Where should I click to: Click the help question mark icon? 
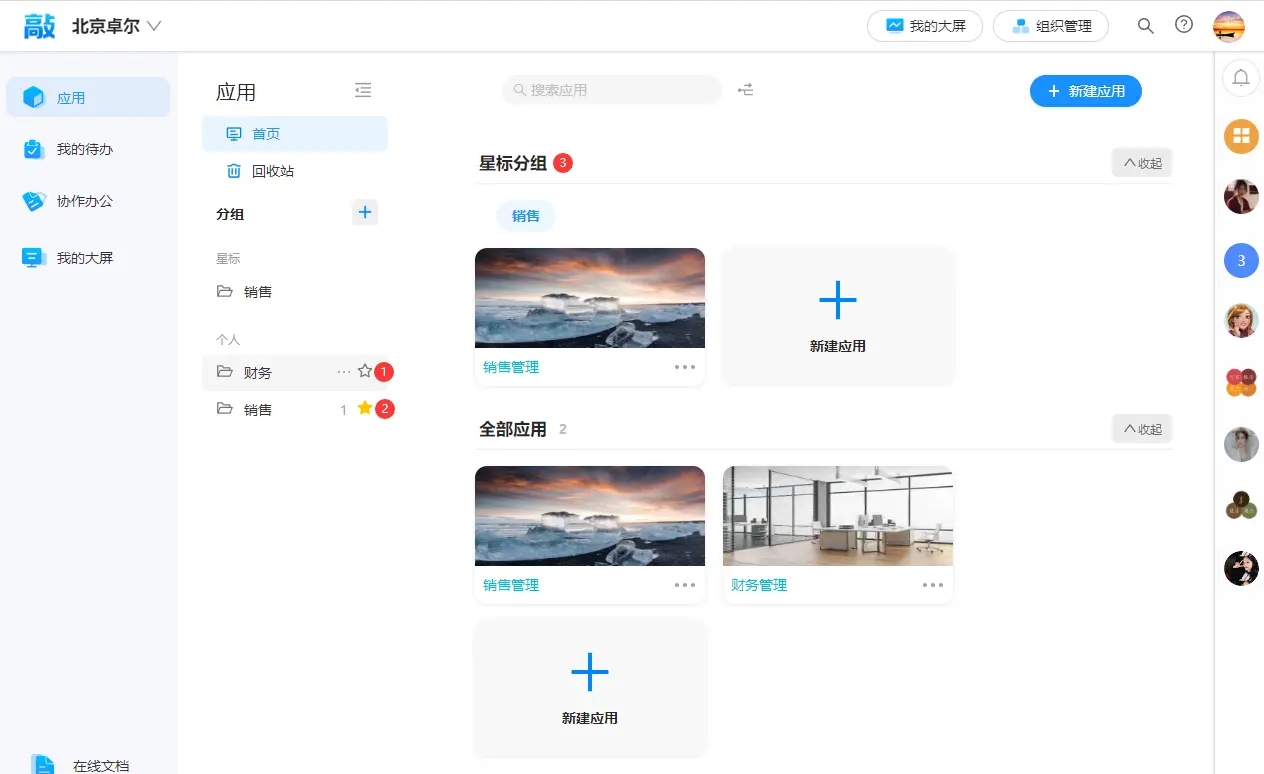point(1184,25)
